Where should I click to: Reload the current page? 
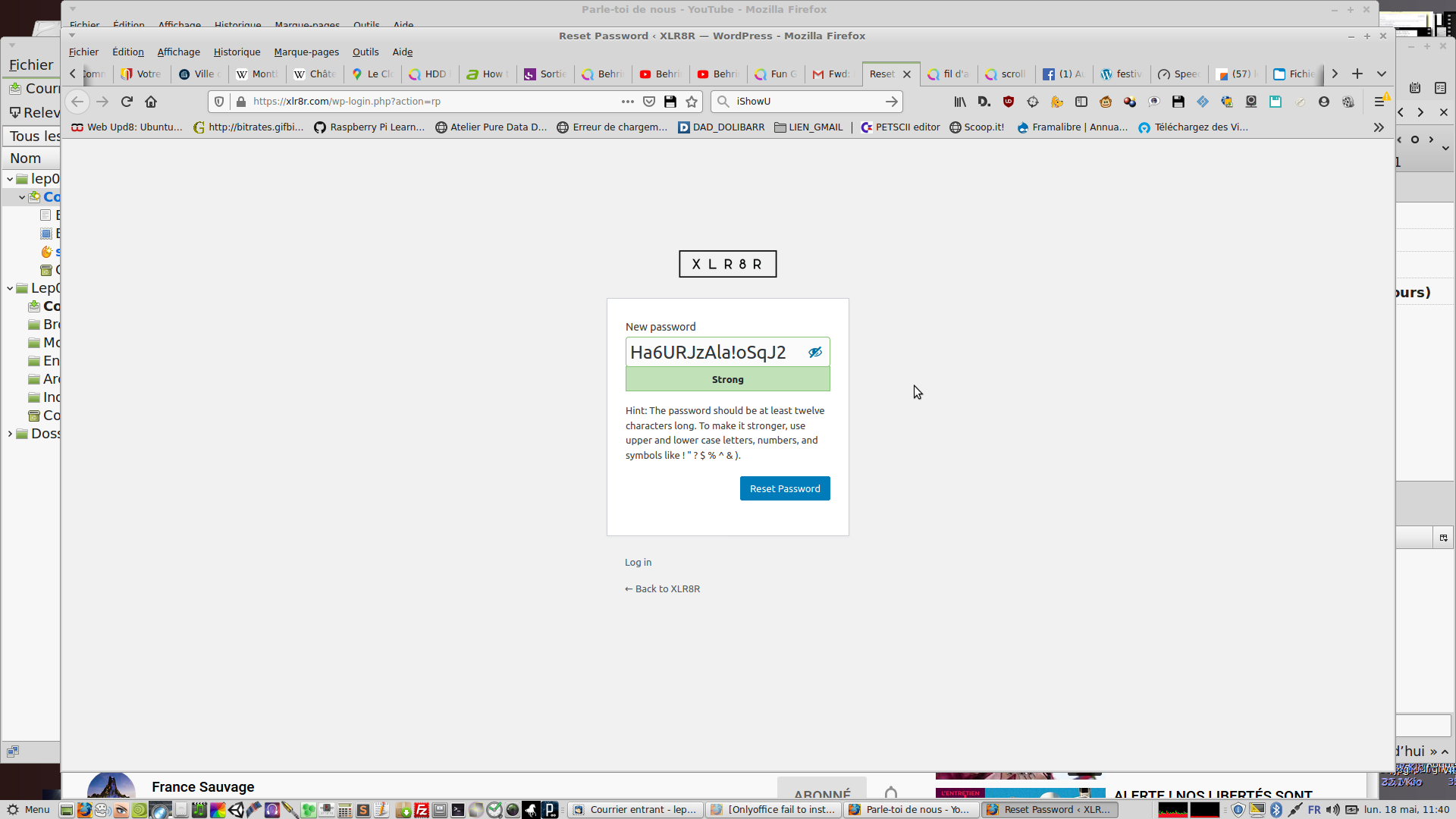pyautogui.click(x=127, y=102)
